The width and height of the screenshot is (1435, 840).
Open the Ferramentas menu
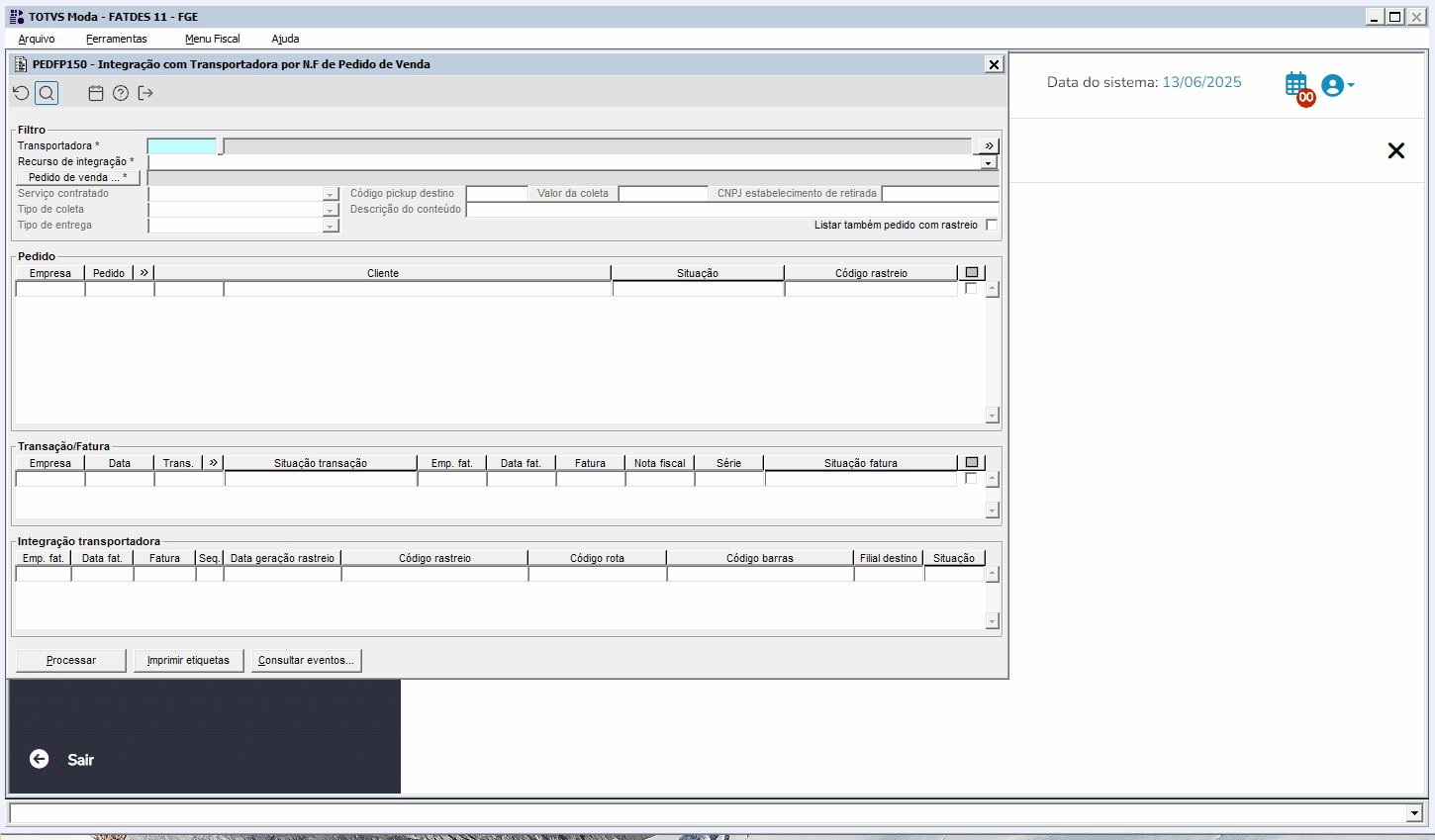pyautogui.click(x=117, y=39)
